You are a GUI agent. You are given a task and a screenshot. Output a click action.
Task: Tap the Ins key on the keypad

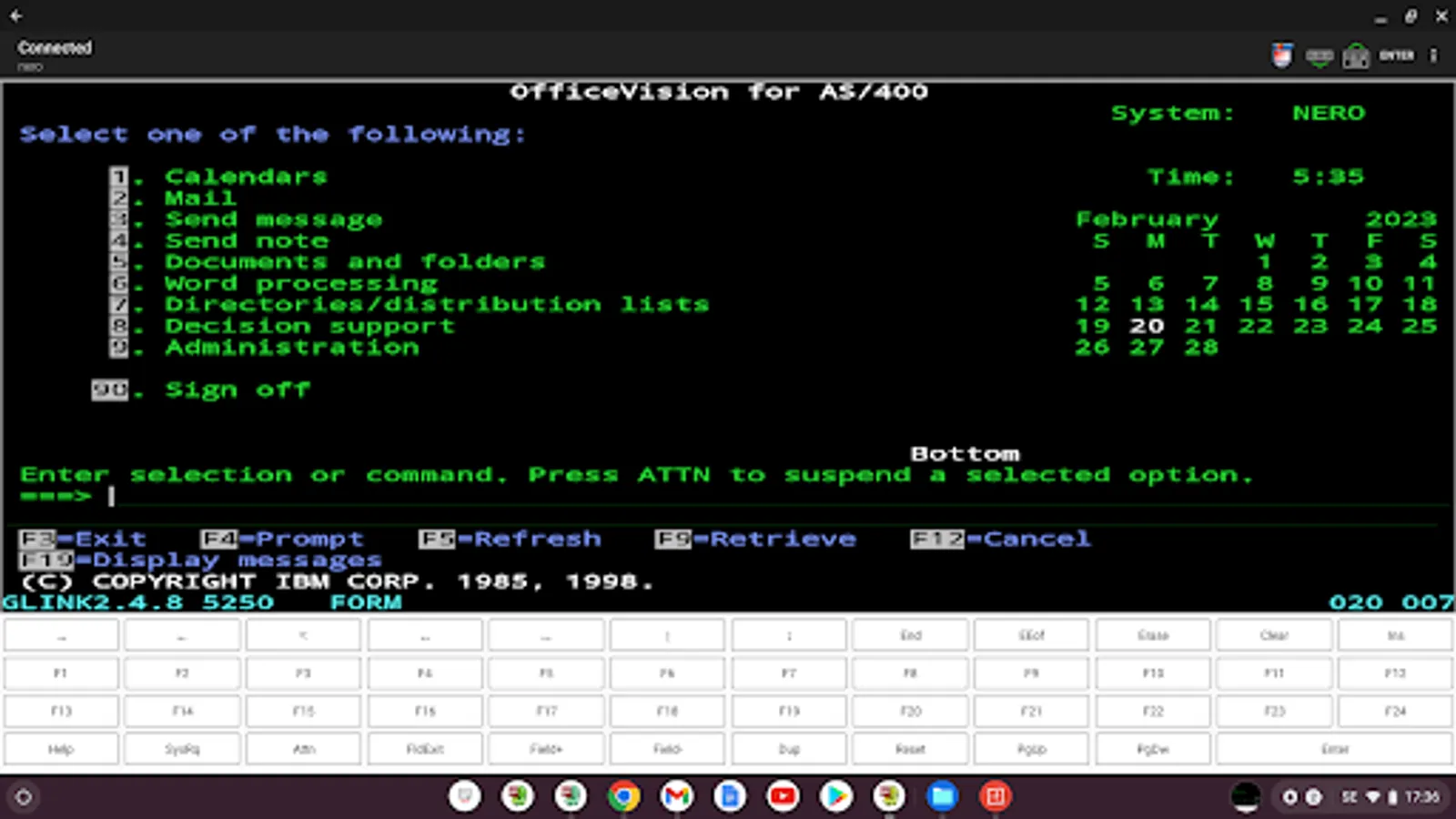click(1395, 635)
